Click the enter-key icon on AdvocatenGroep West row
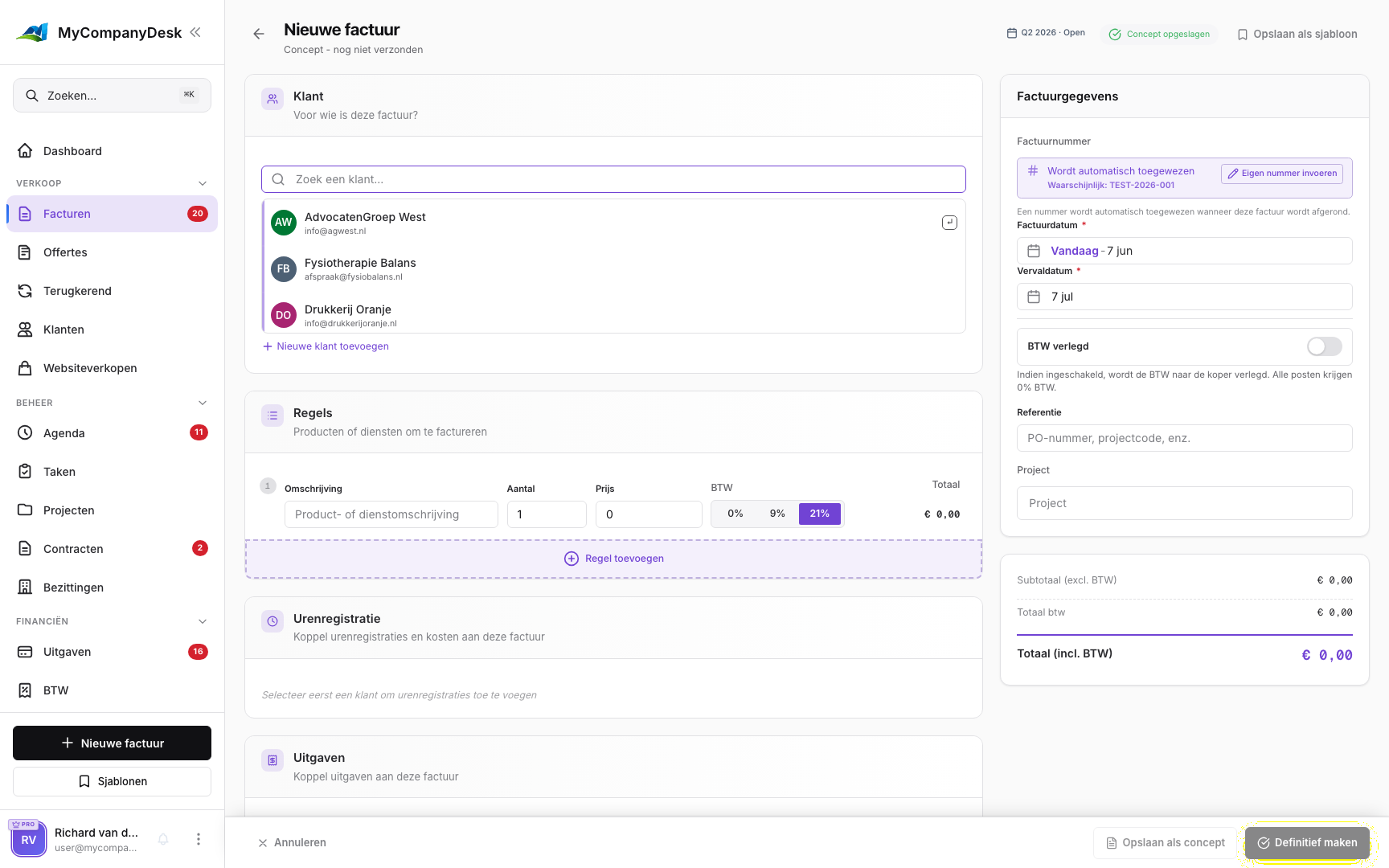 click(x=949, y=223)
